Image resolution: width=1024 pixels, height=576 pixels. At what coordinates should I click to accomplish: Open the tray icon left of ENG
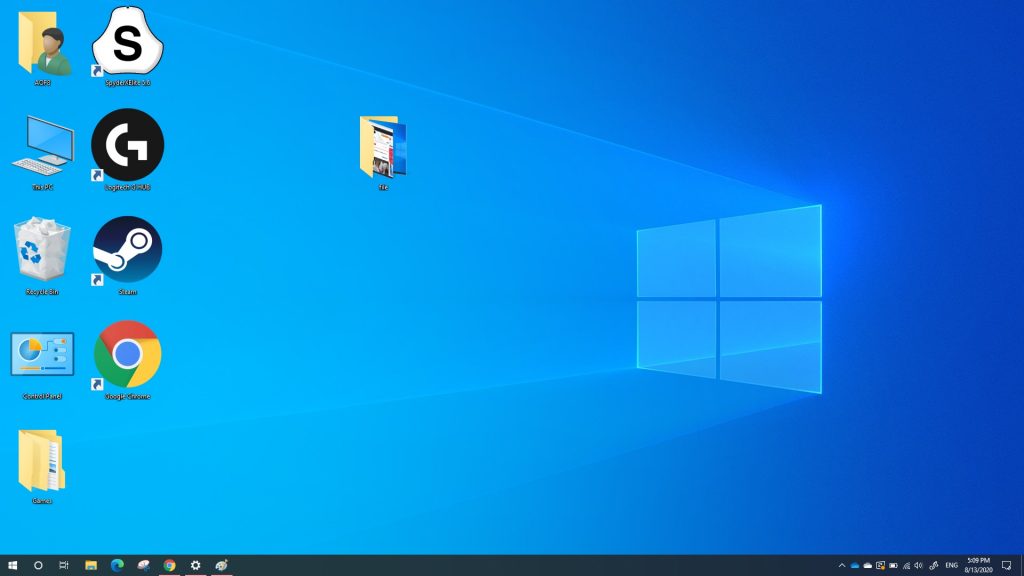(x=934, y=566)
